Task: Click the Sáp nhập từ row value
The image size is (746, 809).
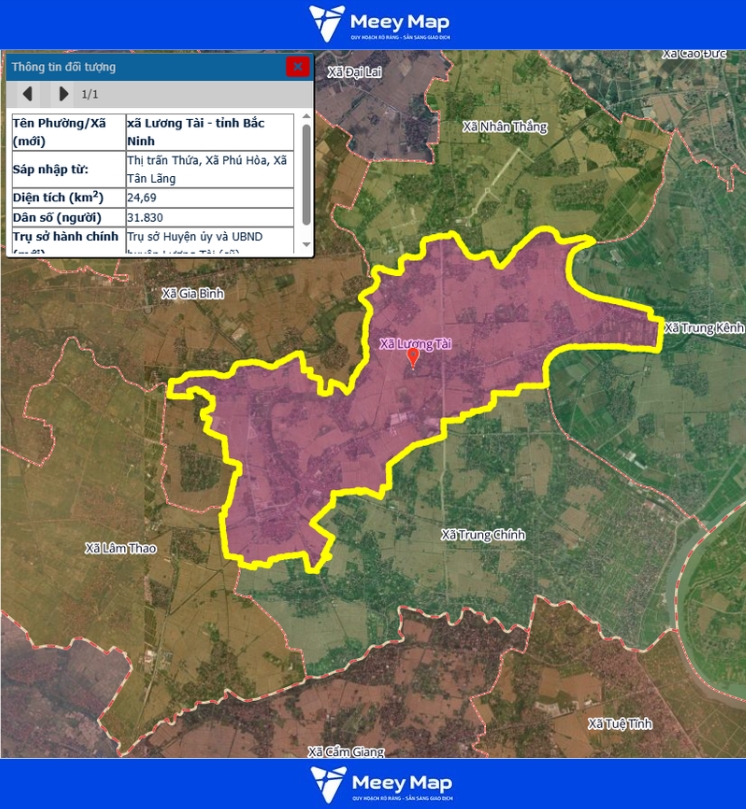Action: point(207,168)
